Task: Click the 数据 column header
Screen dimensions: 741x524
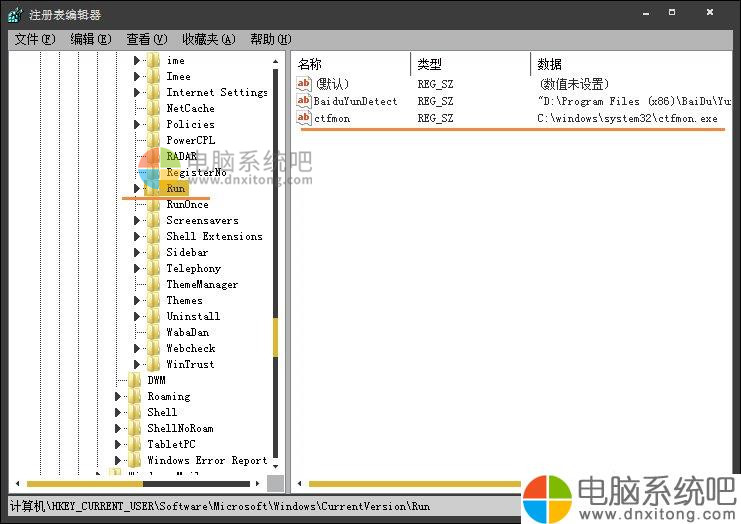Action: tap(550, 64)
